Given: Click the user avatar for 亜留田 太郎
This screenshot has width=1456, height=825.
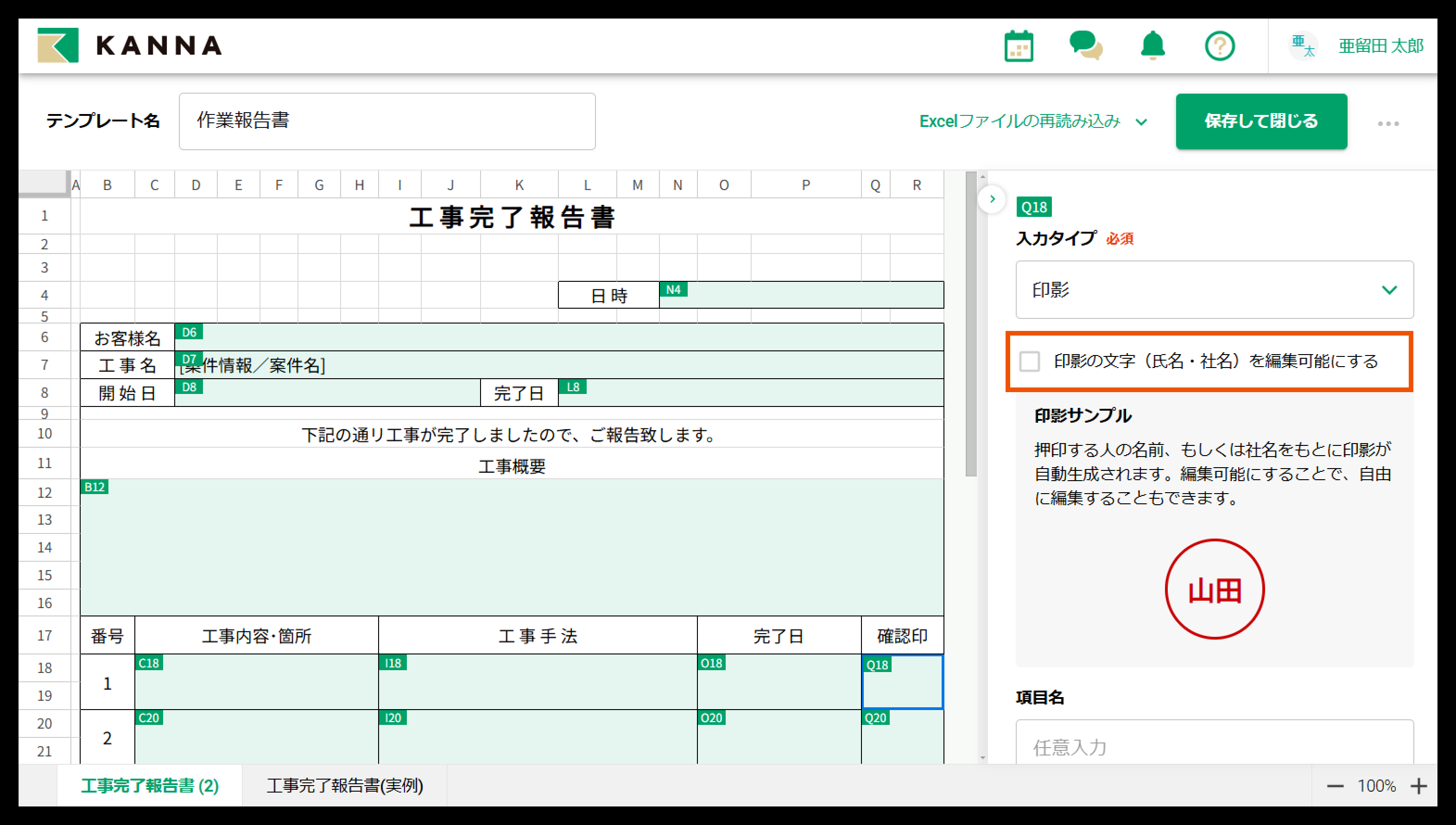Looking at the screenshot, I should pos(1303,46).
